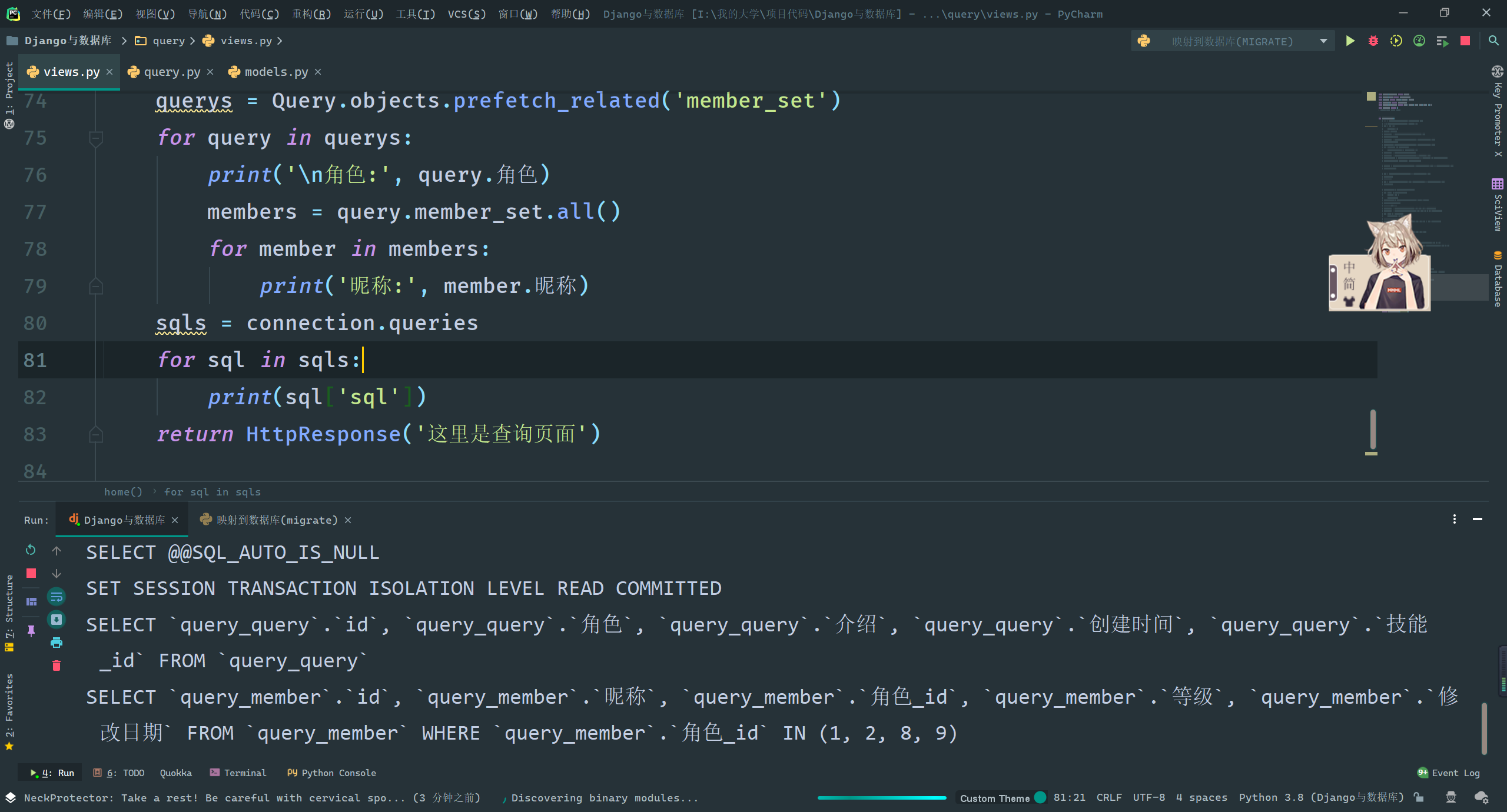Screen dimensions: 1507x812
Task: Rerun the Django server in Run panel
Action: click(31, 550)
